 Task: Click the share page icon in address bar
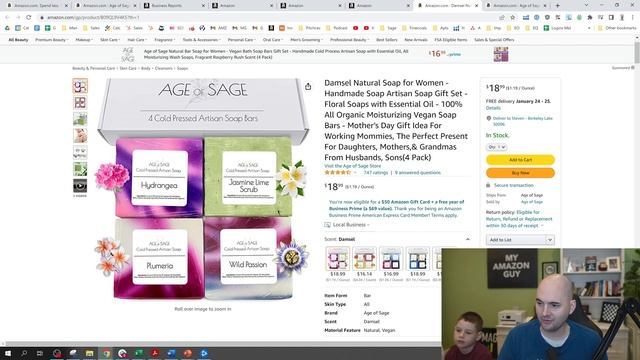pyautogui.click(x=502, y=18)
